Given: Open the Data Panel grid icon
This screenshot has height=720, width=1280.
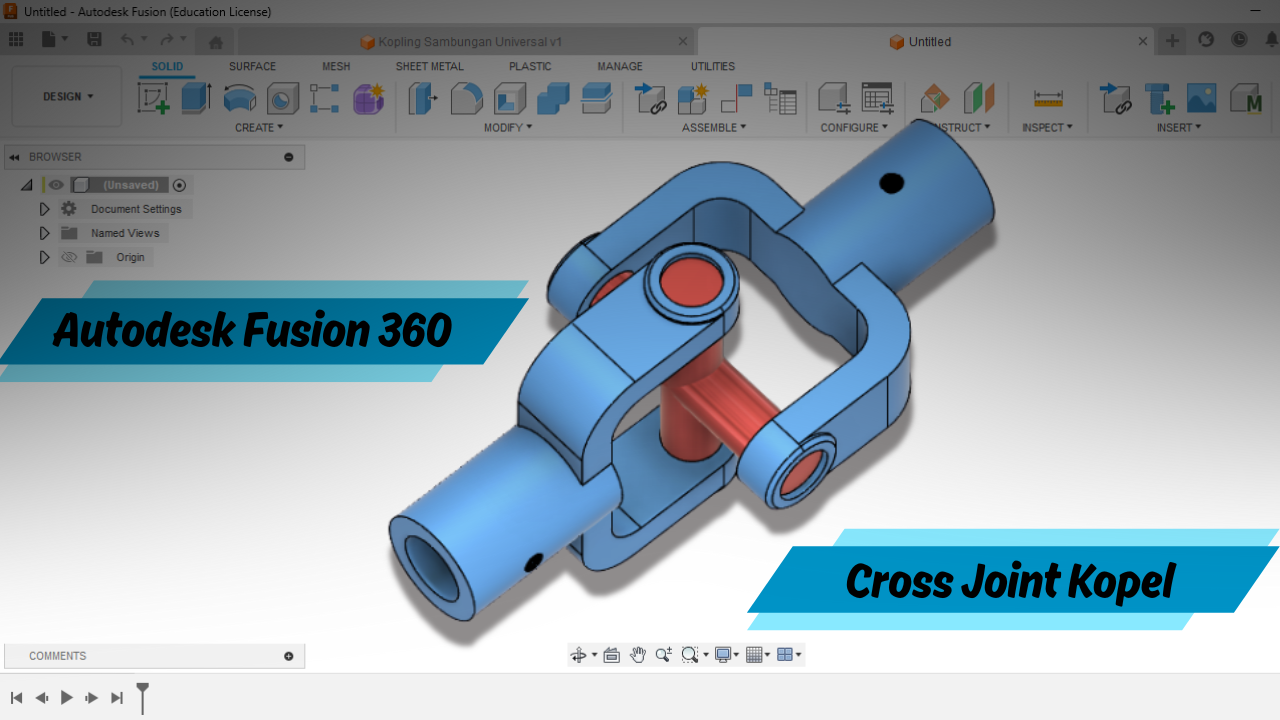Looking at the screenshot, I should [16, 40].
